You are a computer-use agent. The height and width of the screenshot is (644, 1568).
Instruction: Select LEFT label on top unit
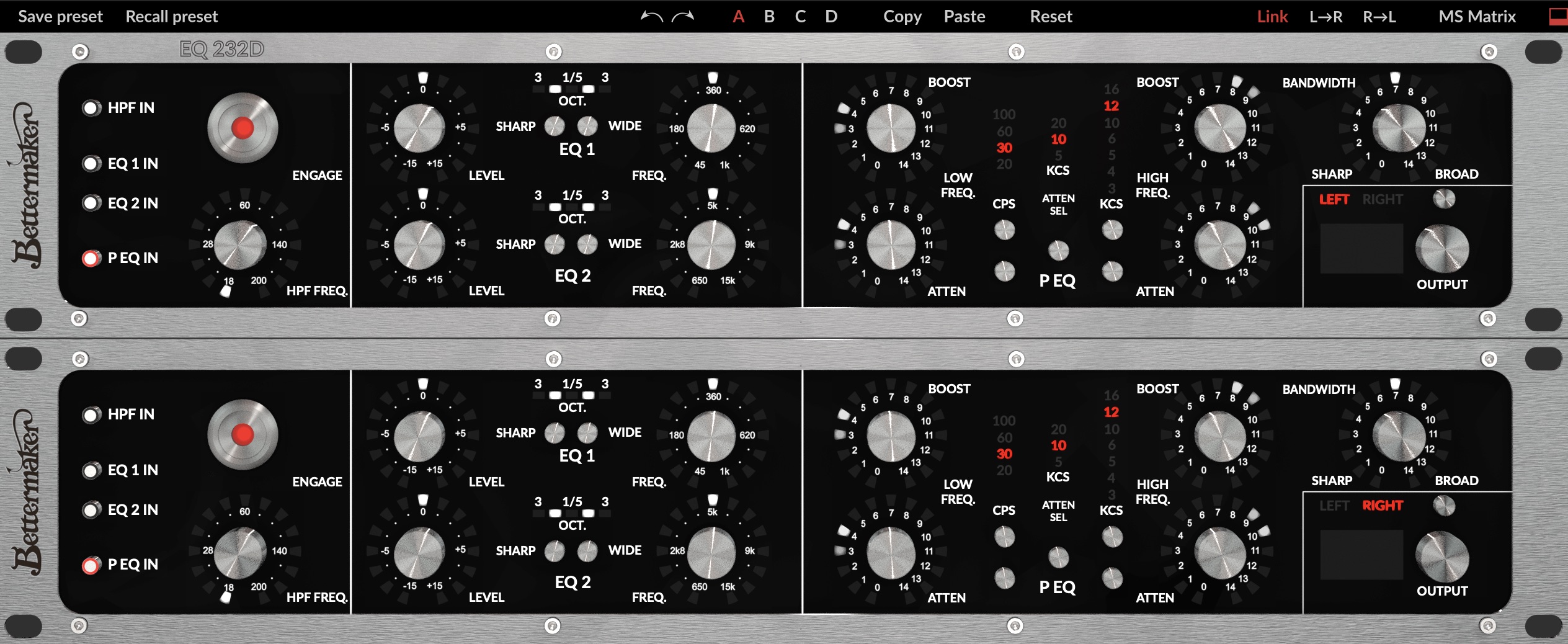1334,200
